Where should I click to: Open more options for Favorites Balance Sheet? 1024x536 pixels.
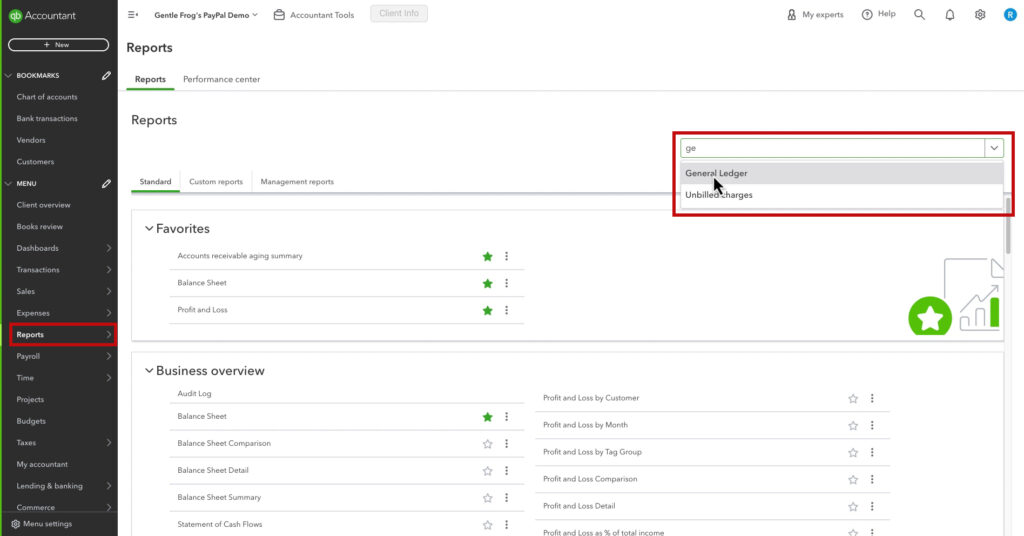pos(506,283)
